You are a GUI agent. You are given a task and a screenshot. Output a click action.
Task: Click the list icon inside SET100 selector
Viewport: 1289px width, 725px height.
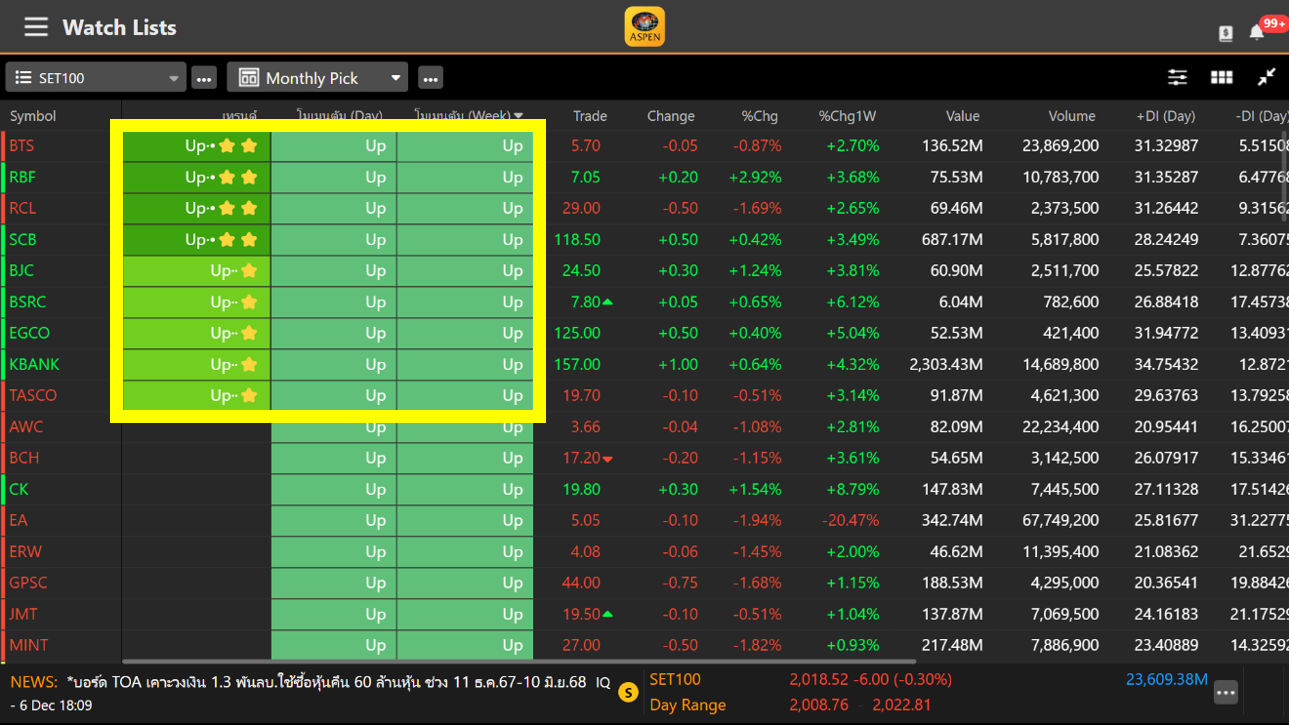tap(23, 78)
